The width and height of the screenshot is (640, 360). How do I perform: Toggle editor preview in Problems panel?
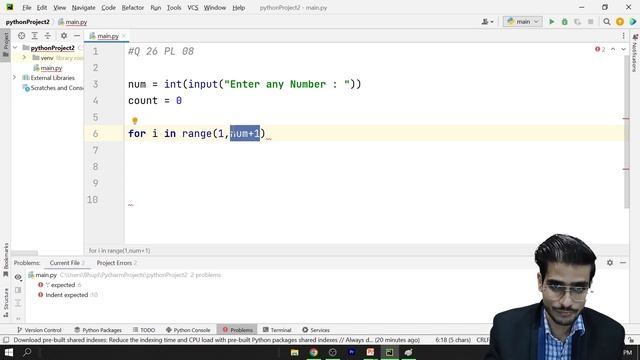click(18, 290)
